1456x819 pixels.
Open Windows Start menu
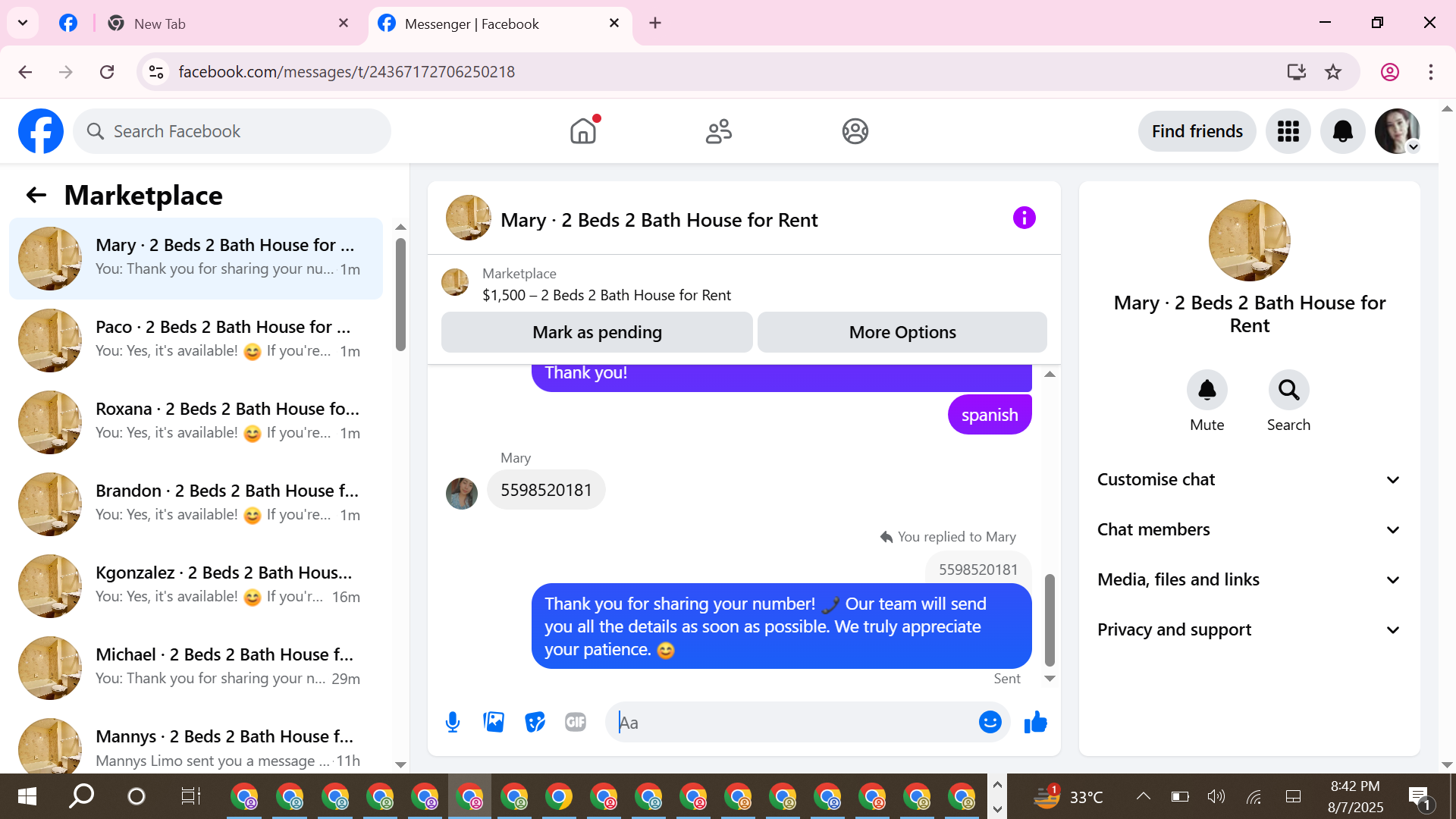(x=27, y=796)
